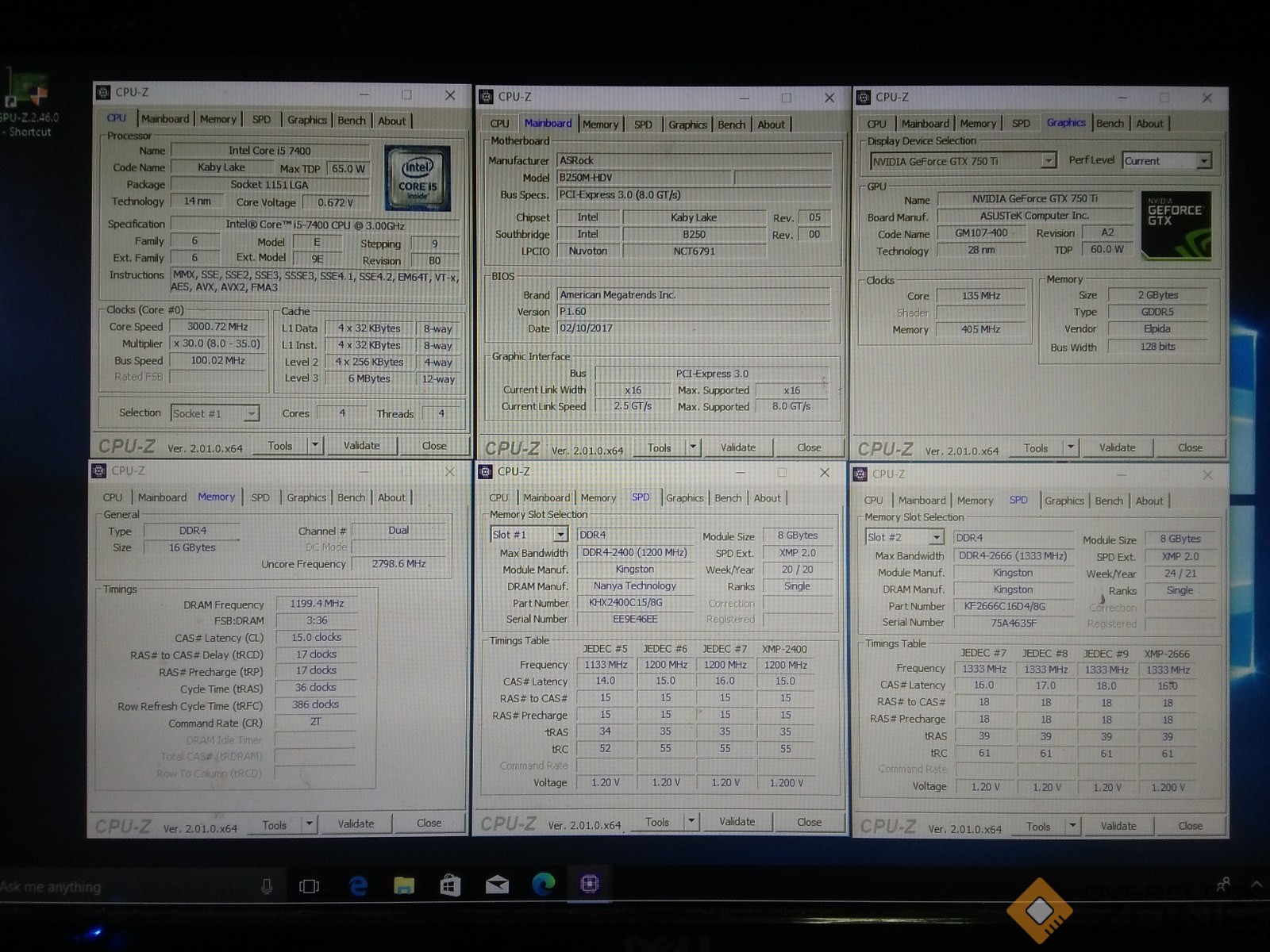
Task: Click the 'DDR4-2666 (1333 MHz)' max bandwidth field
Action: pyautogui.click(x=1013, y=555)
